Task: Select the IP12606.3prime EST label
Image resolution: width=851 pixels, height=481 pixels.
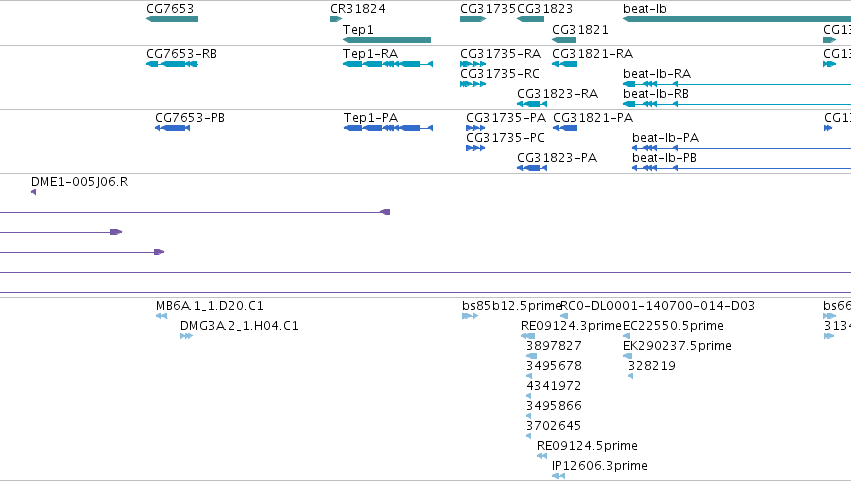Action: point(600,466)
